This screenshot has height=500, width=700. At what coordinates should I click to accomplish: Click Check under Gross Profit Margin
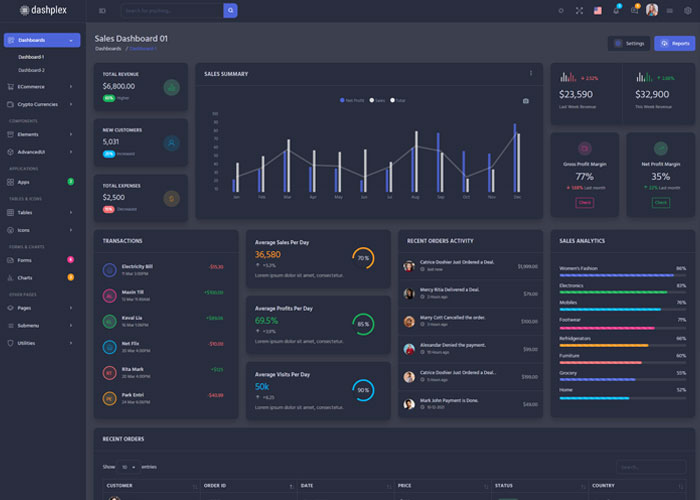point(585,202)
